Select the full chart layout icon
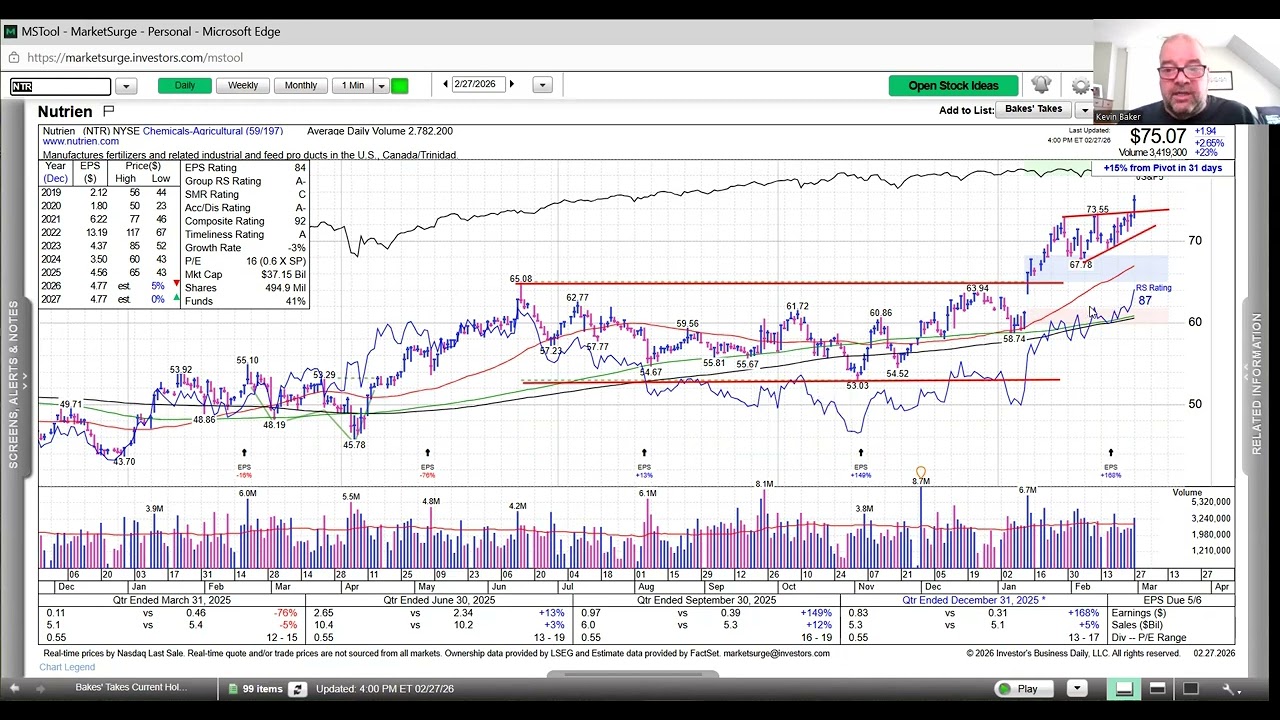1280x720 pixels. pos(1190,689)
